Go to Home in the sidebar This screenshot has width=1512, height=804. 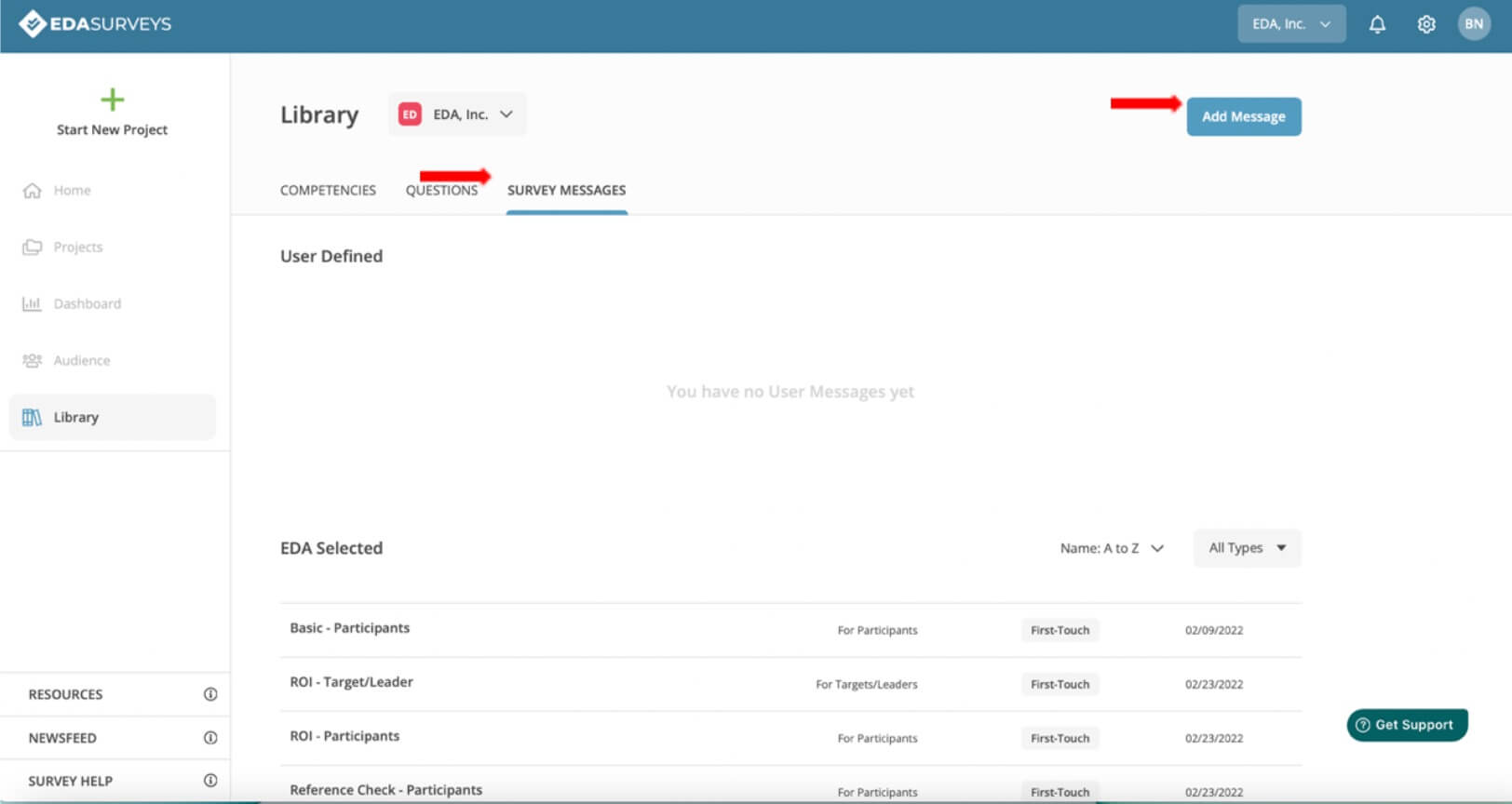point(72,191)
